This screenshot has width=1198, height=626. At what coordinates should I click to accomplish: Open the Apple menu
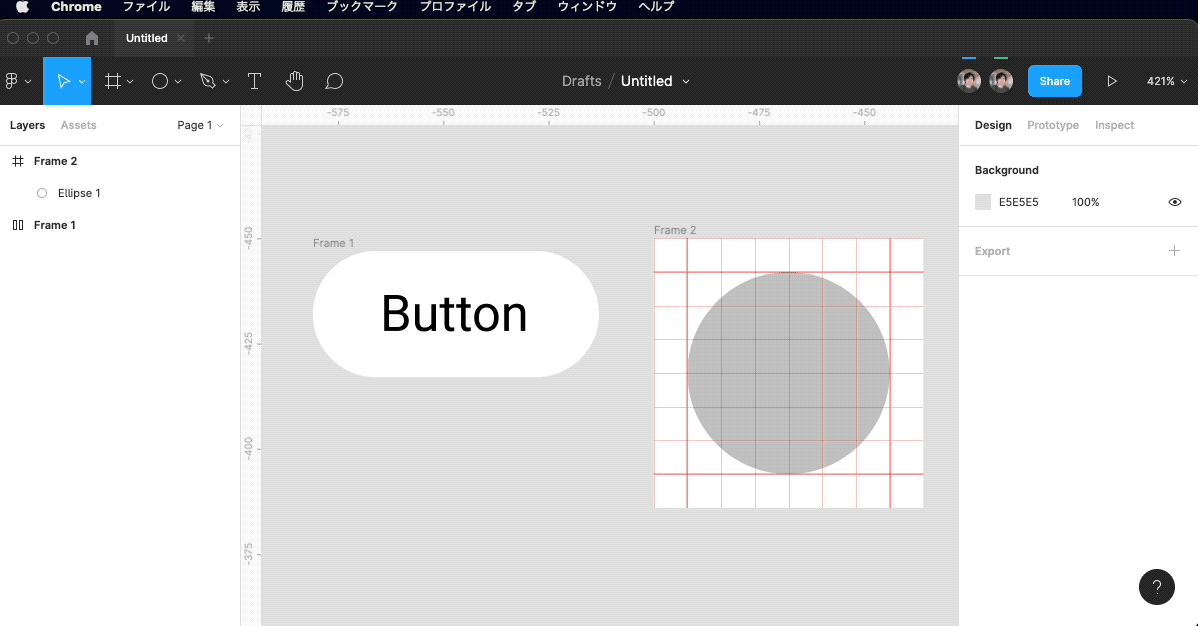(x=22, y=7)
